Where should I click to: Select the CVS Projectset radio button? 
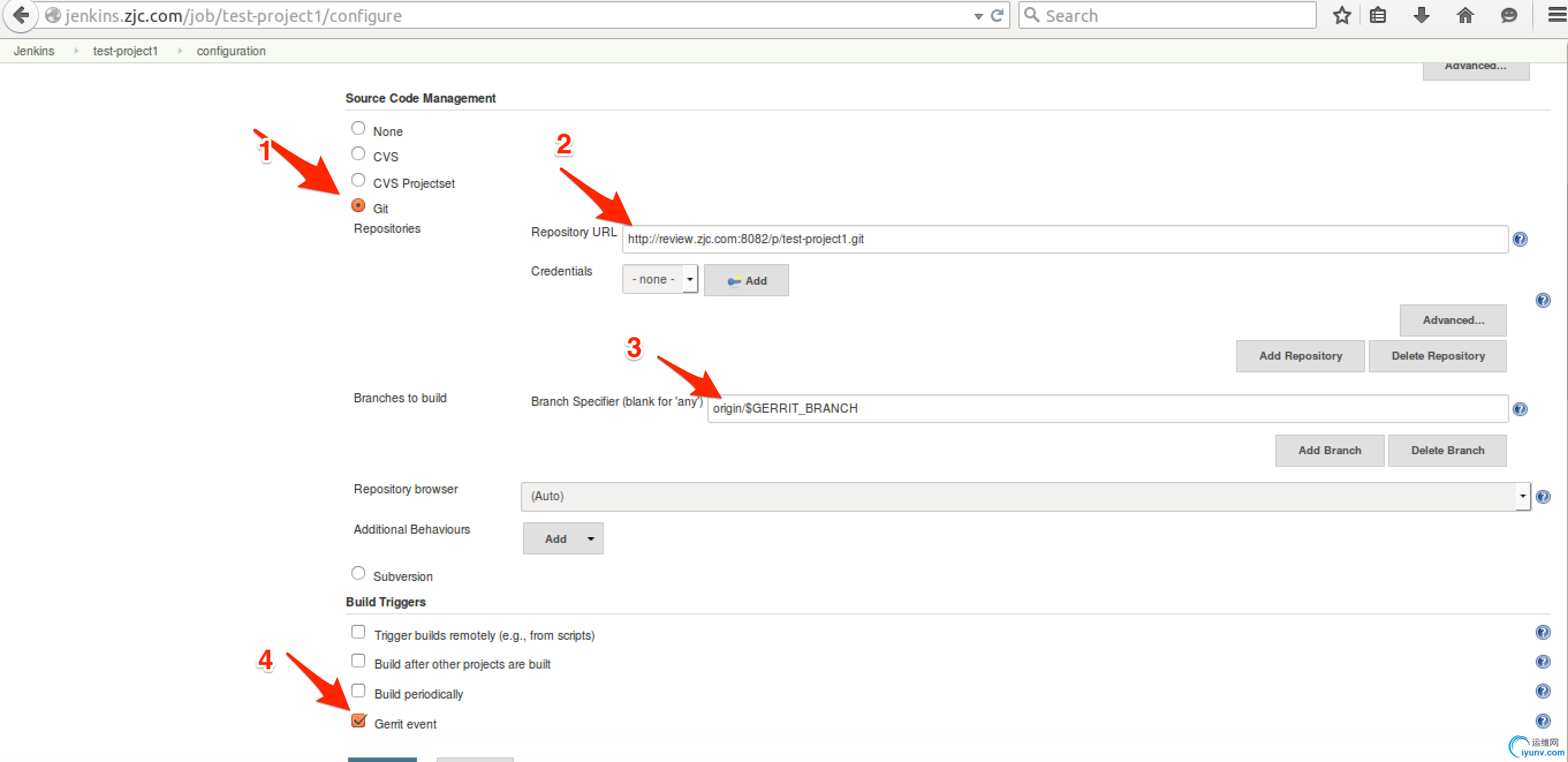click(358, 180)
